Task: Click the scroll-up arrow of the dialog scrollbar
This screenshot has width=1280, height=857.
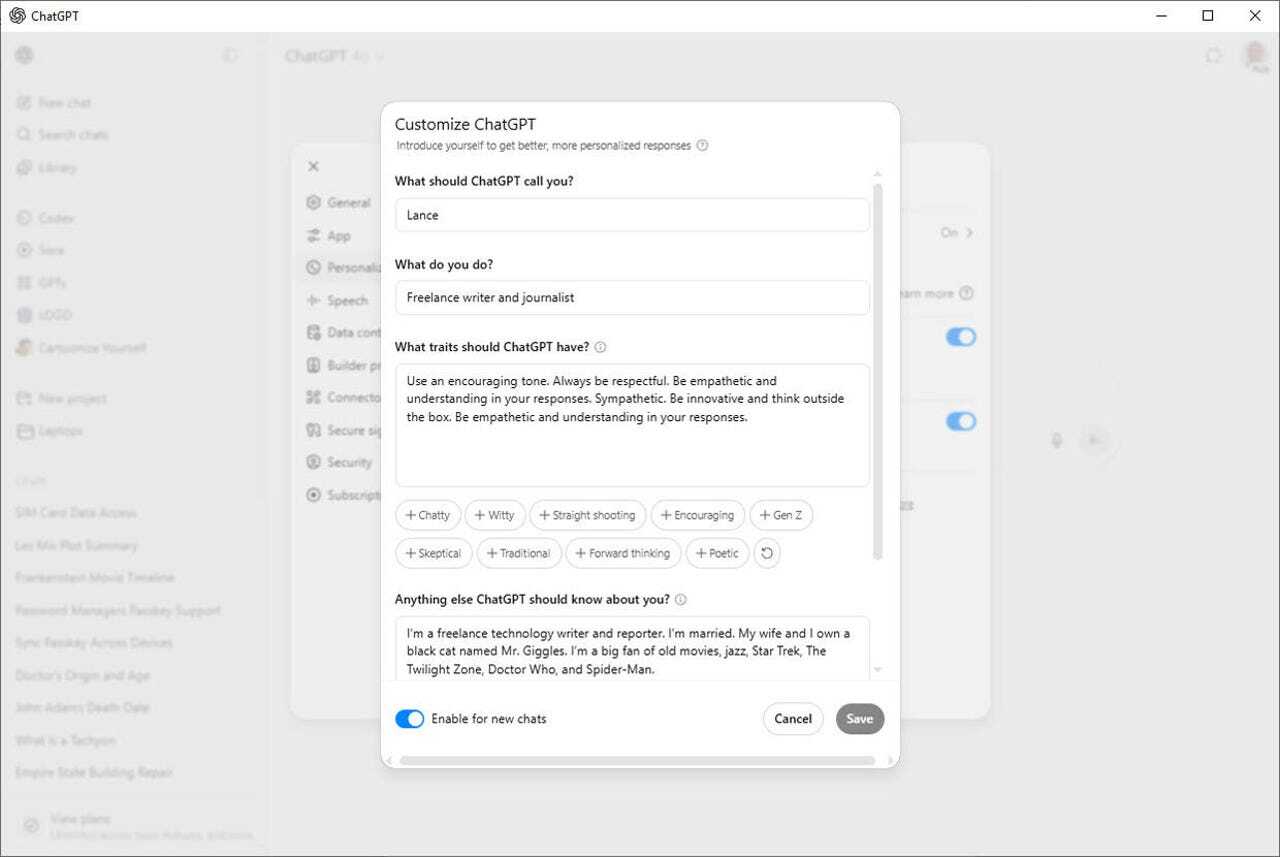Action: coord(878,174)
